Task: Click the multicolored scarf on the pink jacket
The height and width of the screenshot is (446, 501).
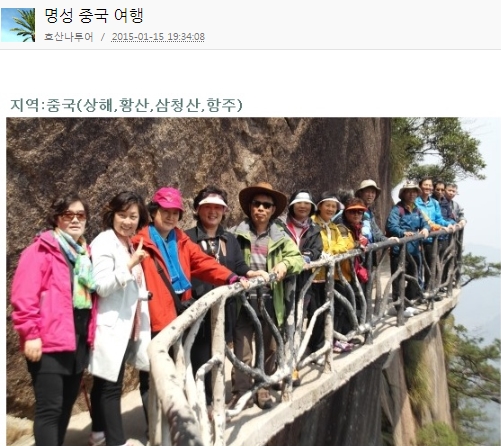Action: click(77, 267)
